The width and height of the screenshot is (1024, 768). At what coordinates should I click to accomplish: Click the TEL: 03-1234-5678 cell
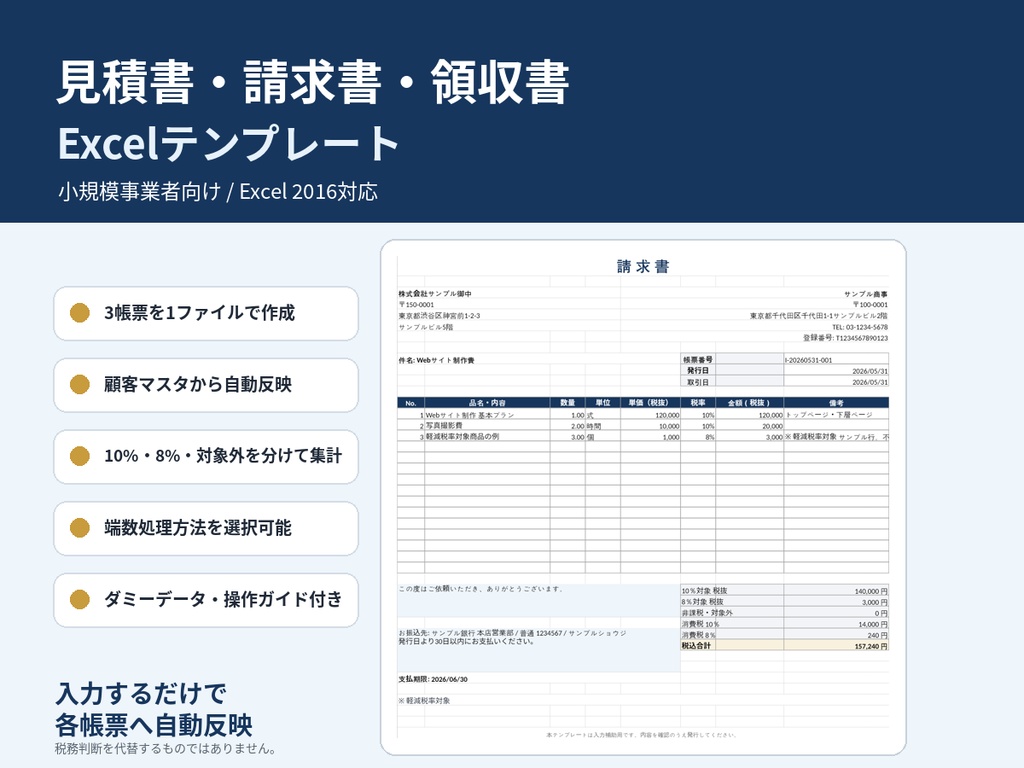860,327
